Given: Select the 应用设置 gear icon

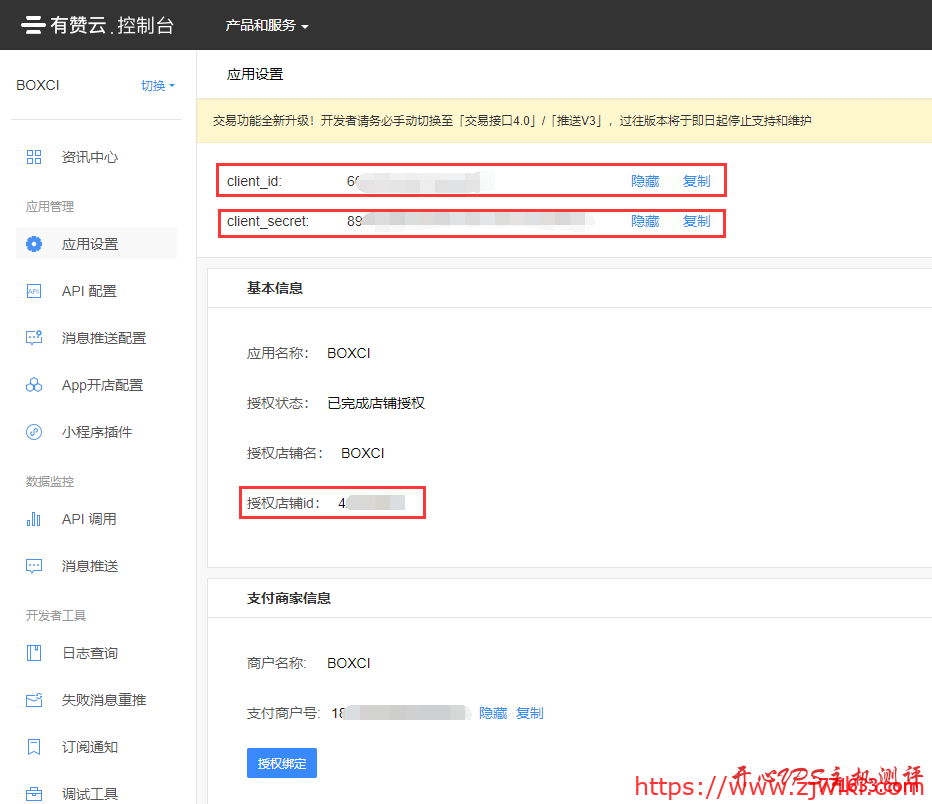Looking at the screenshot, I should (34, 243).
